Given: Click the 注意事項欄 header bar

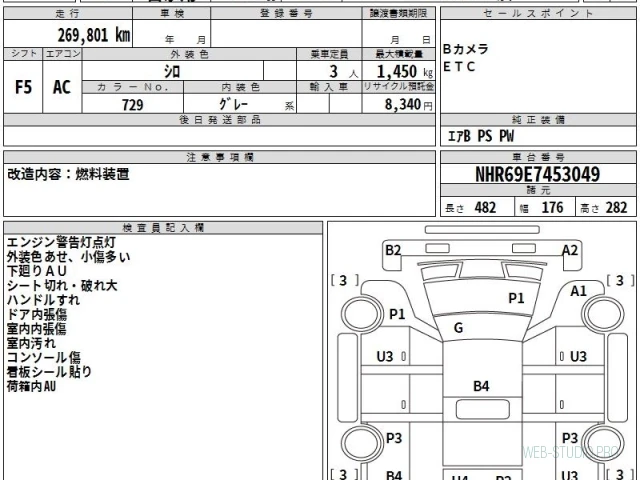Looking at the screenshot, I should pyautogui.click(x=220, y=158).
